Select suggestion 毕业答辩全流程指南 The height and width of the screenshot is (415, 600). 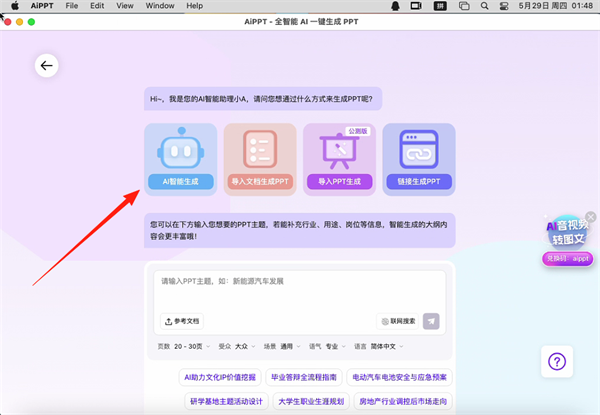(304, 378)
